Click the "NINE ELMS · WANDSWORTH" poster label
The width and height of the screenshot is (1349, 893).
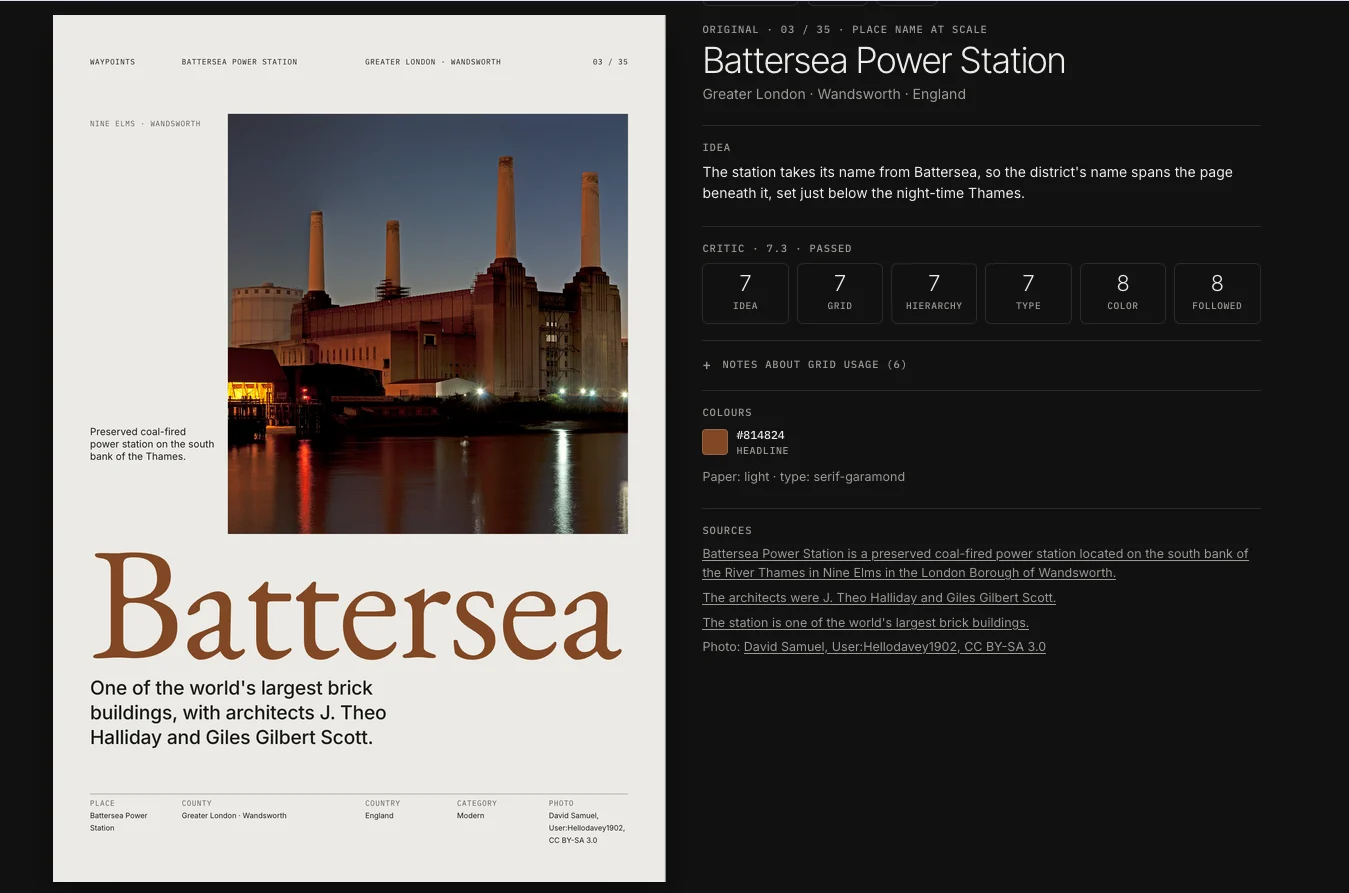point(145,124)
